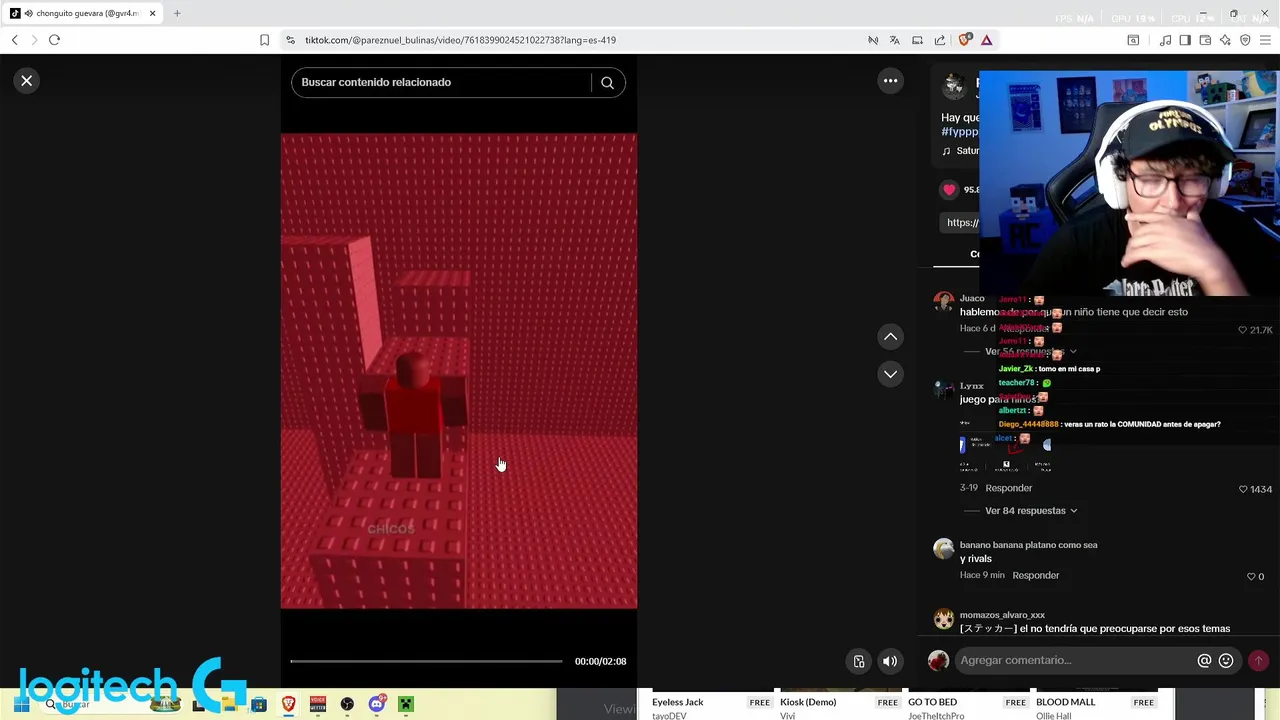
Task: Open Leo AI sparkle icon
Action: (1225, 40)
